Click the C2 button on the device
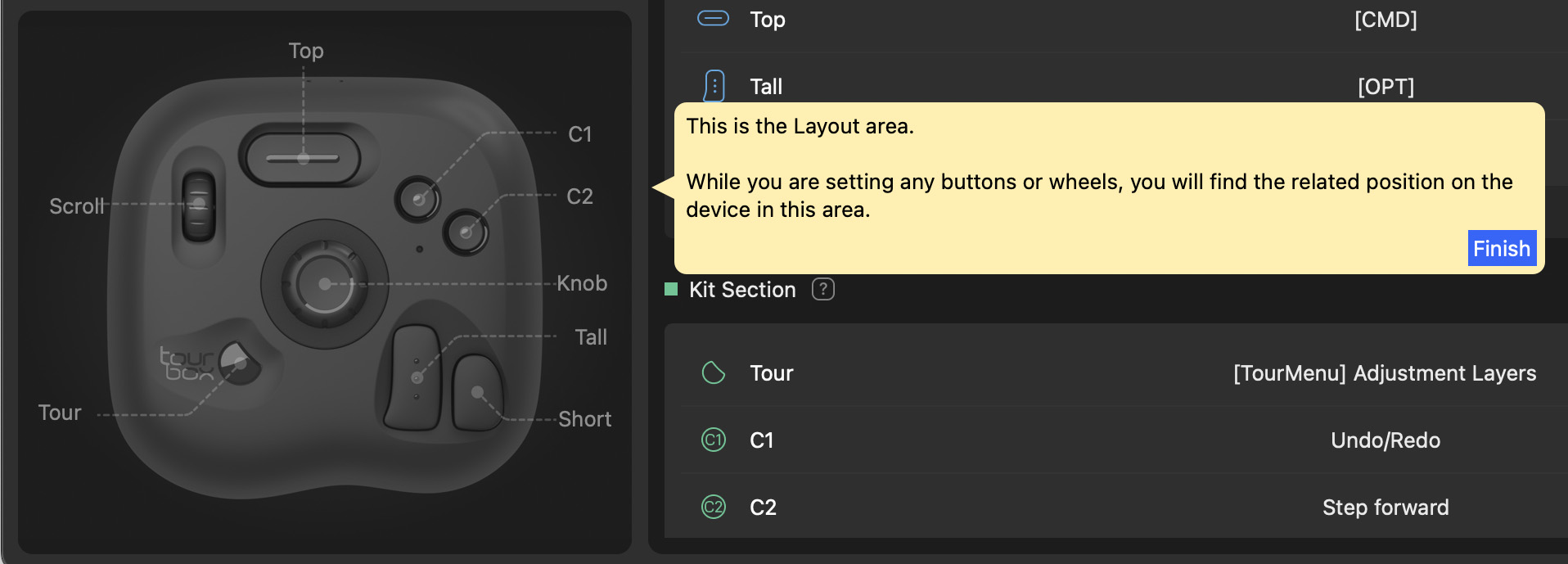 [x=465, y=232]
